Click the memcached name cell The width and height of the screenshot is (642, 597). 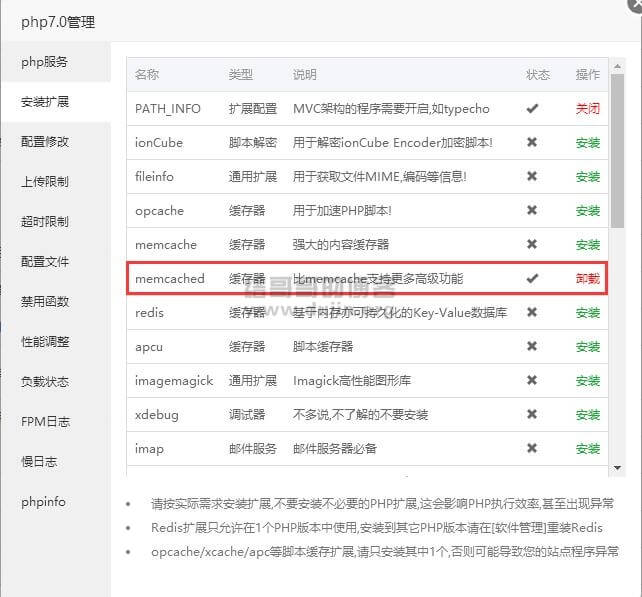click(170, 278)
